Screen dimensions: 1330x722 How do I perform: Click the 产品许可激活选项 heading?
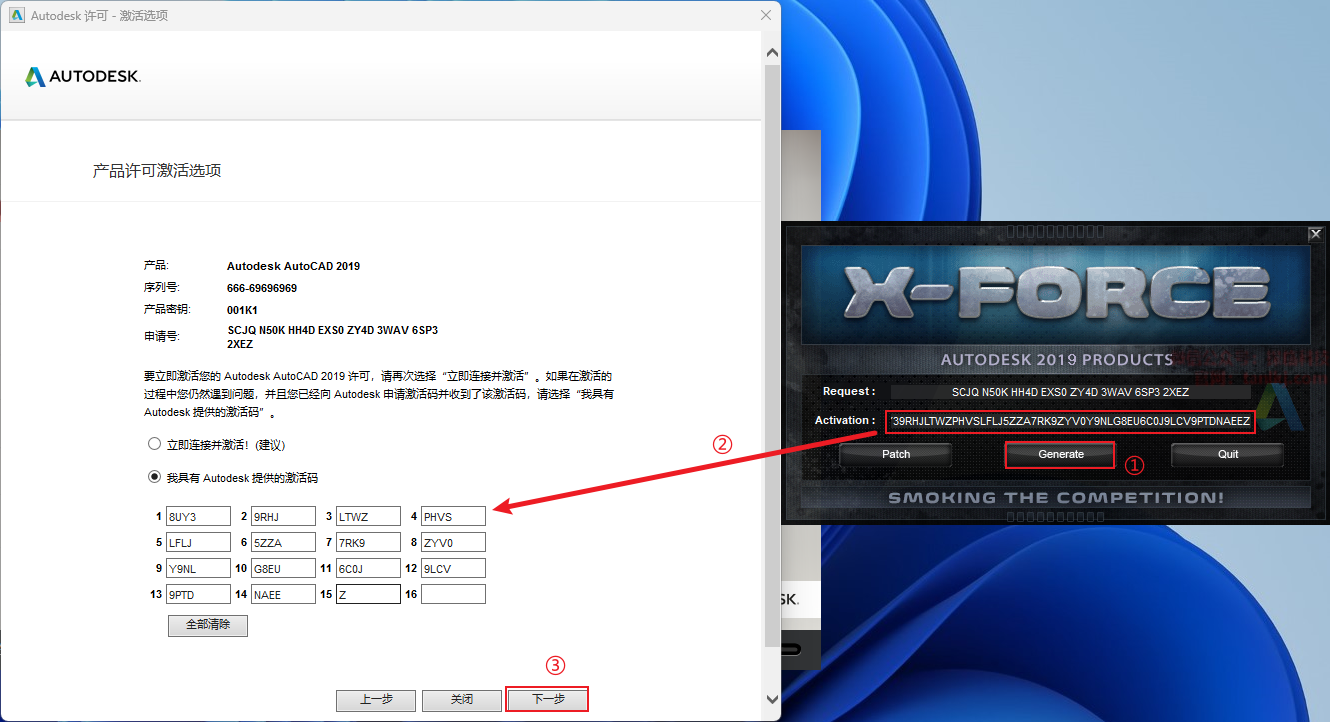(x=157, y=171)
